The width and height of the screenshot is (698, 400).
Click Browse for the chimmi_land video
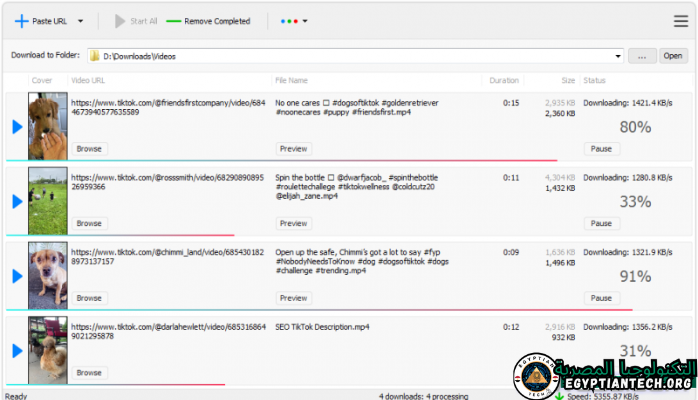(89, 298)
